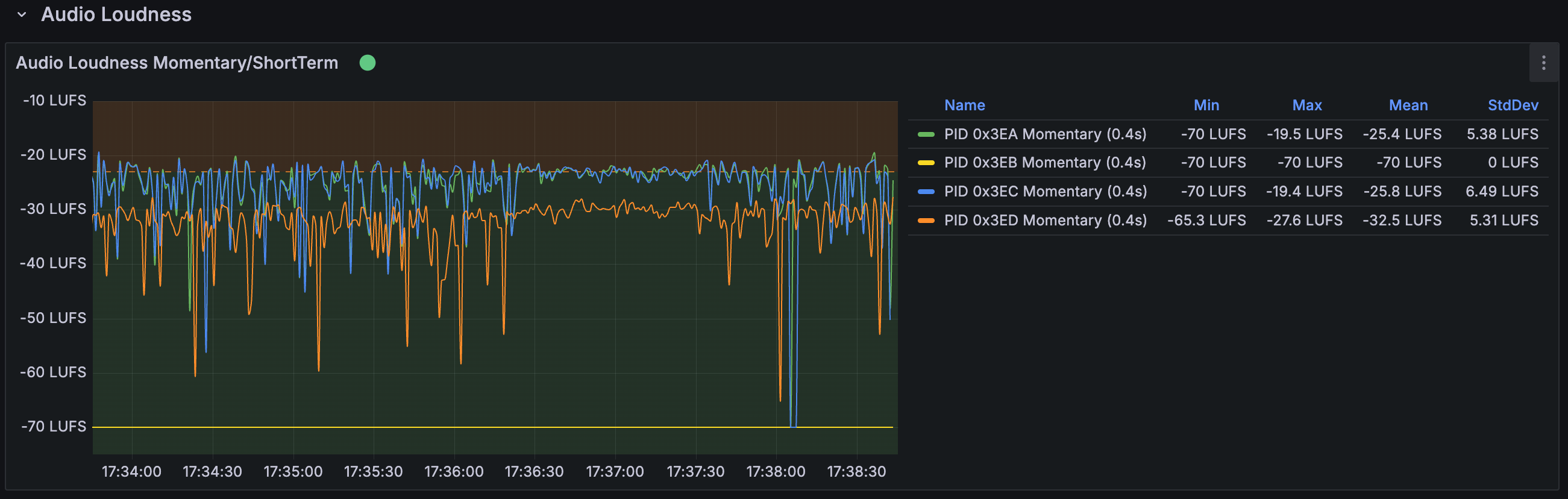Open the panel three-dots menu
Viewport: 1568px width, 499px height.
(1543, 63)
